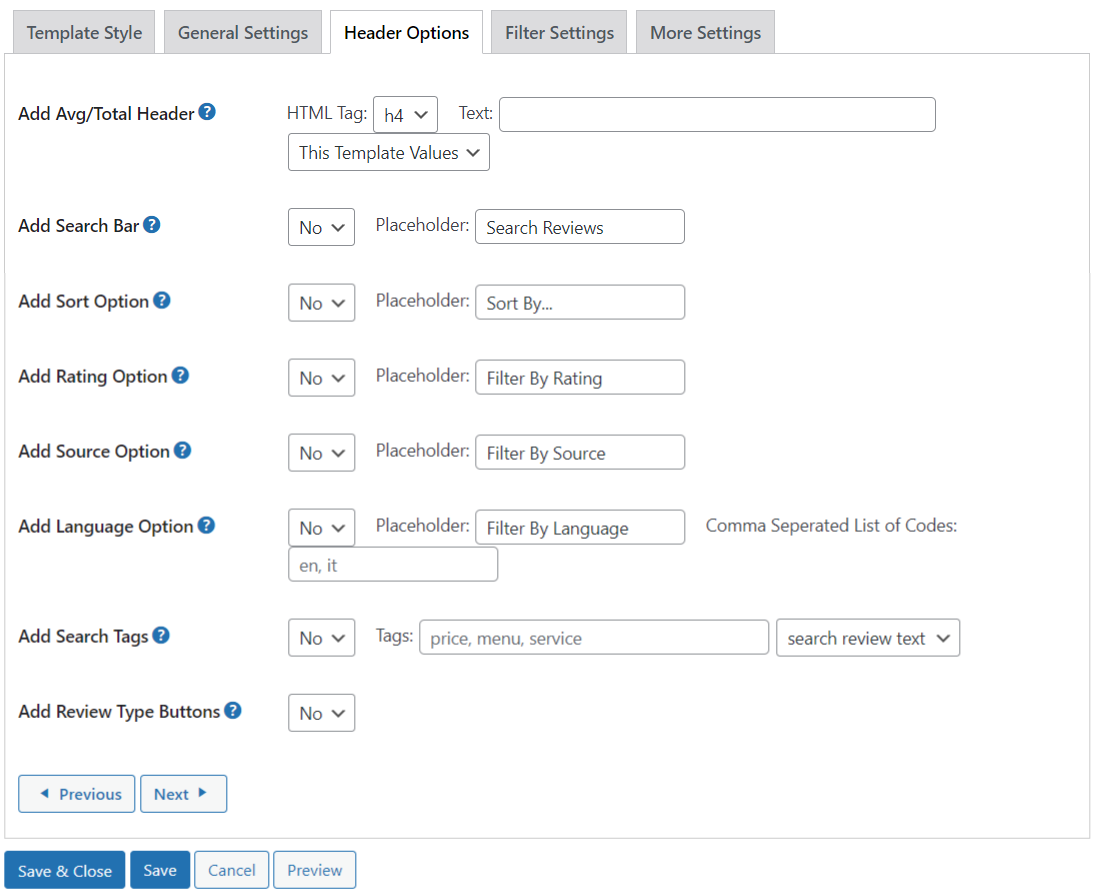Image resolution: width=1093 pixels, height=896 pixels.
Task: Click the Preview button
Action: click(314, 870)
